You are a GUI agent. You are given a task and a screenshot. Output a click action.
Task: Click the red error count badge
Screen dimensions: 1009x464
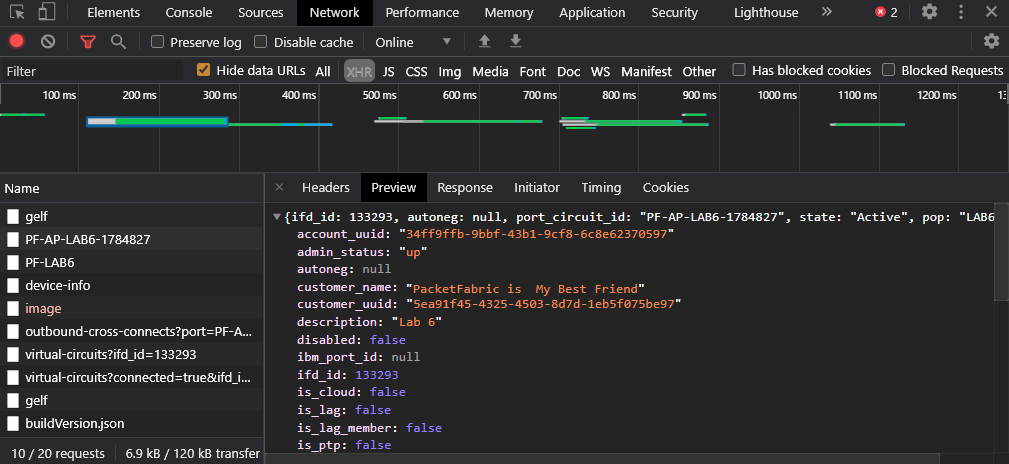pos(886,12)
